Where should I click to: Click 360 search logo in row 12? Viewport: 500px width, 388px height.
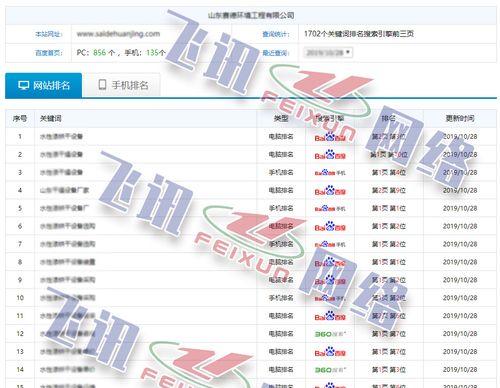[330, 334]
